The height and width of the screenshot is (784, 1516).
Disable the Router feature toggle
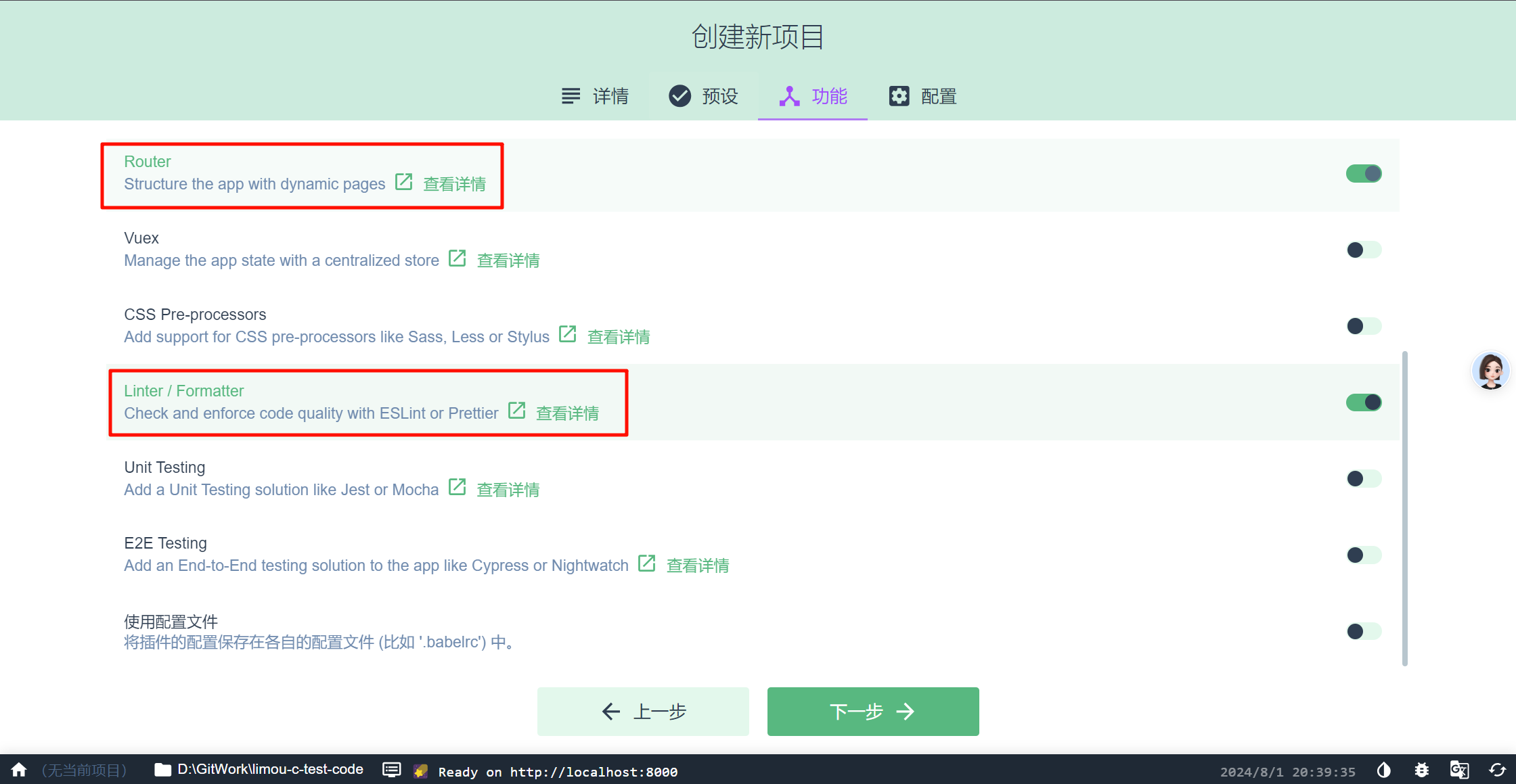click(x=1364, y=174)
